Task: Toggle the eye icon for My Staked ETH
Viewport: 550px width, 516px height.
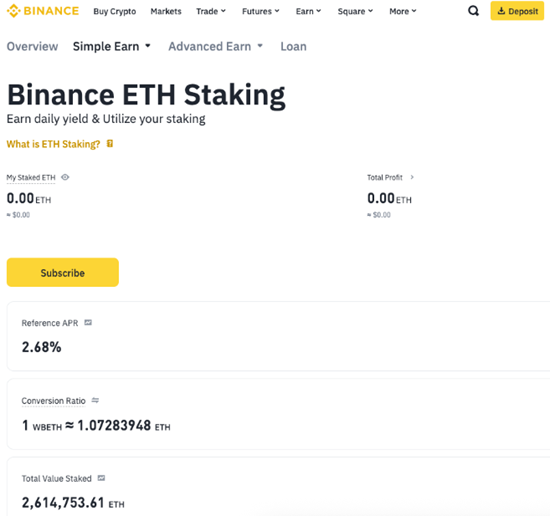Action: (x=65, y=177)
